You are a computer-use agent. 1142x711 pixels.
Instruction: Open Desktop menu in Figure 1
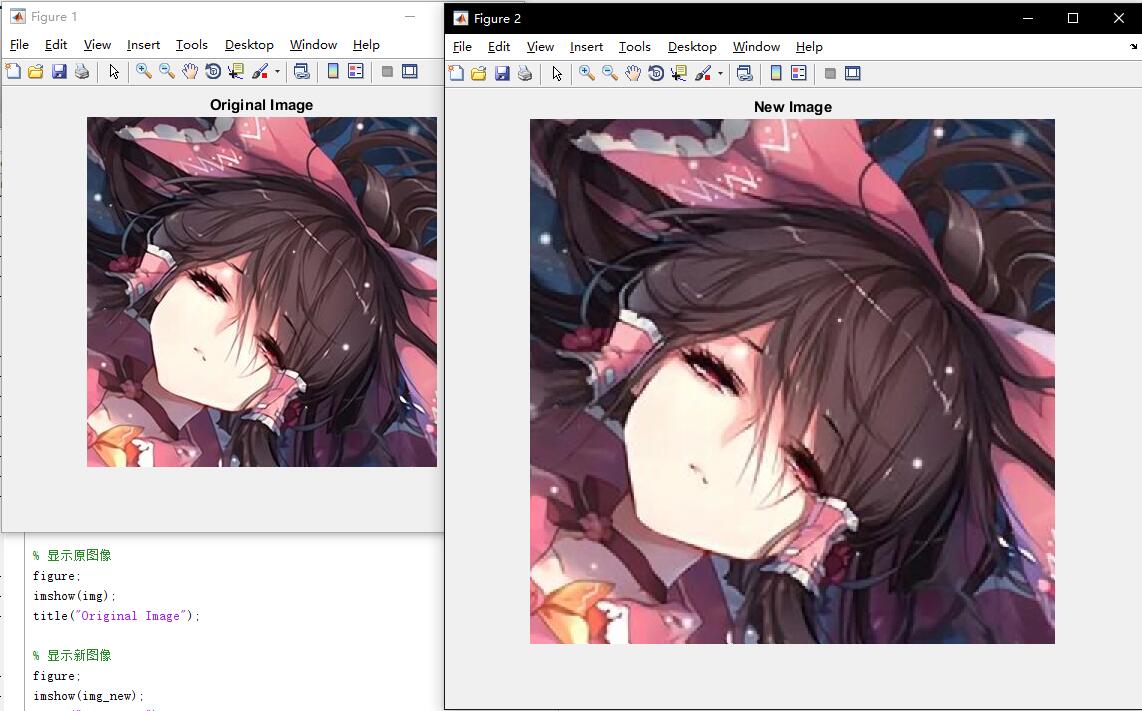click(x=249, y=44)
